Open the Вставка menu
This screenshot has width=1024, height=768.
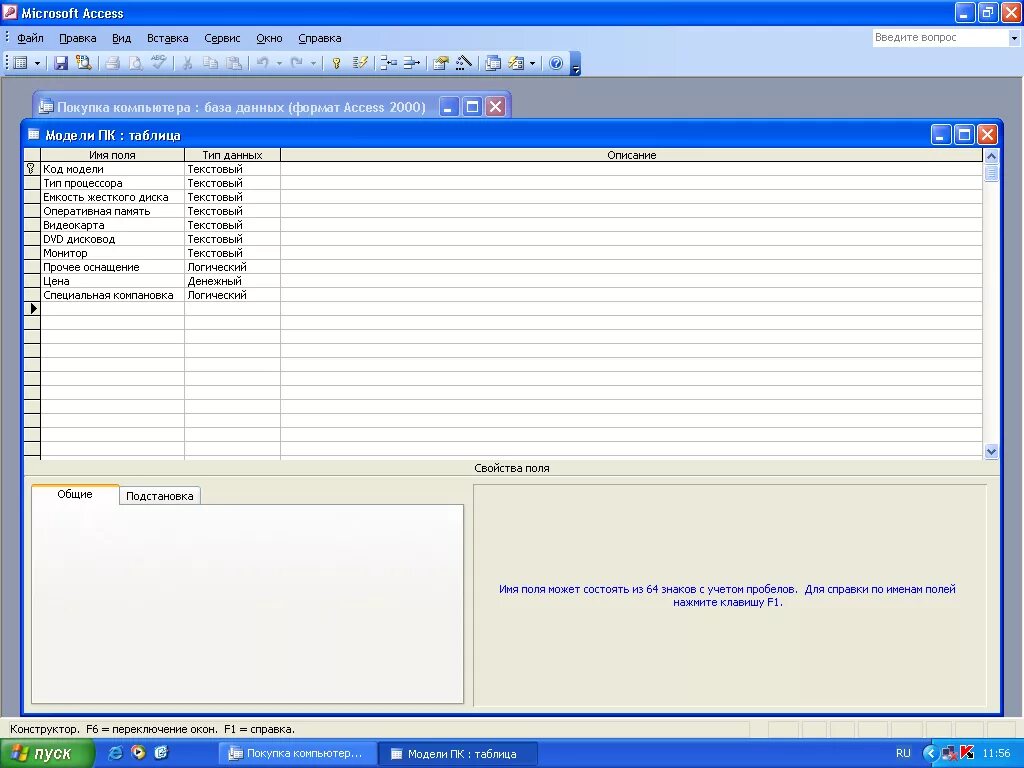coord(167,38)
